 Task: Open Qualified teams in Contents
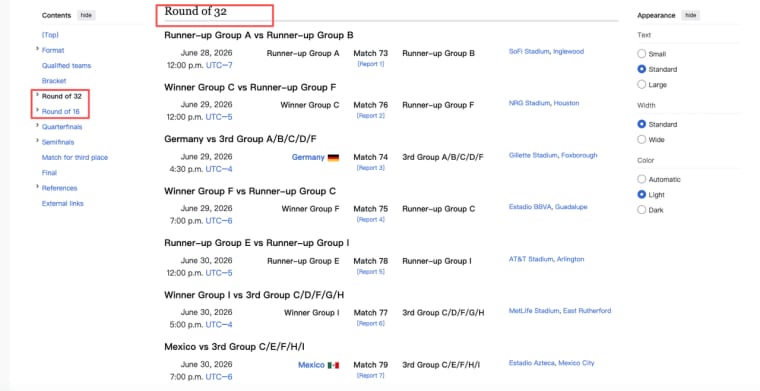(x=66, y=65)
